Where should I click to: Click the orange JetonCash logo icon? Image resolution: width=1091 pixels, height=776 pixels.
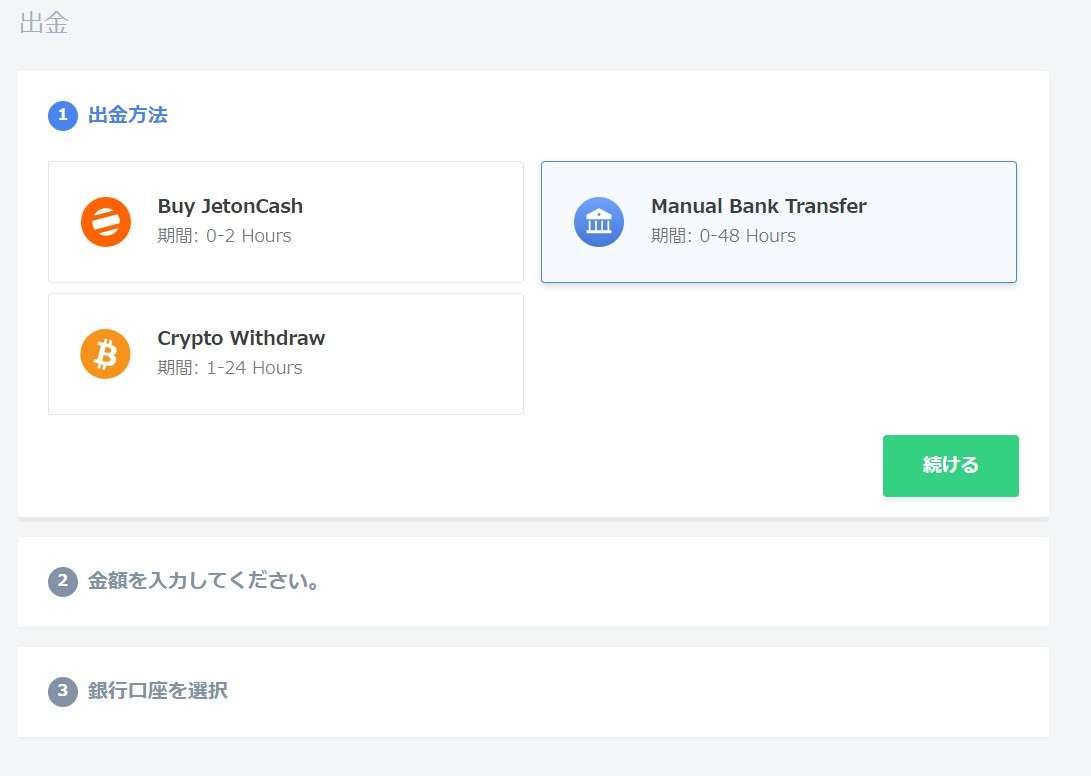pos(106,222)
